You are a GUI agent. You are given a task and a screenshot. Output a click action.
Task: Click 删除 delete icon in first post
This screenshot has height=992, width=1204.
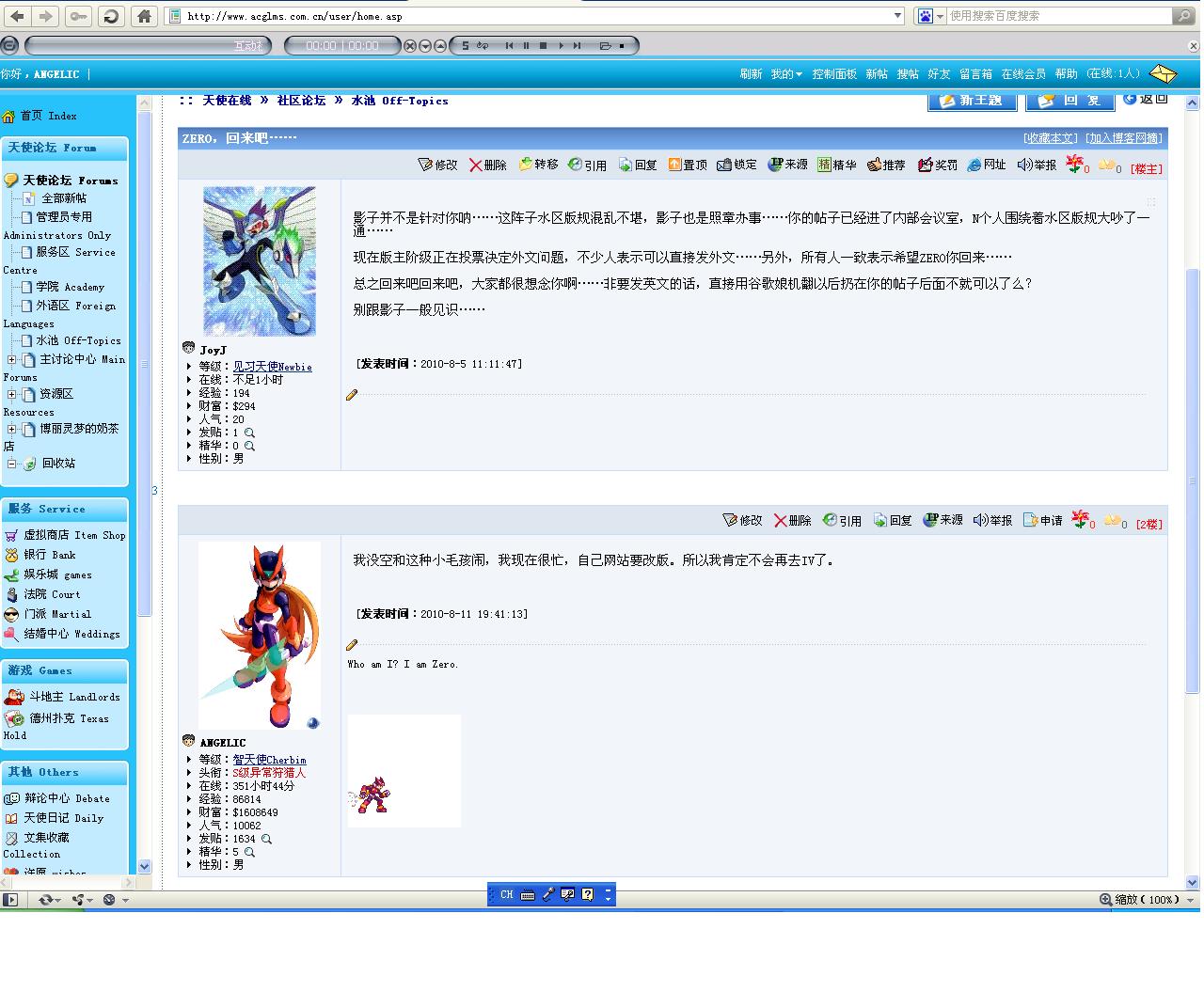click(477, 165)
